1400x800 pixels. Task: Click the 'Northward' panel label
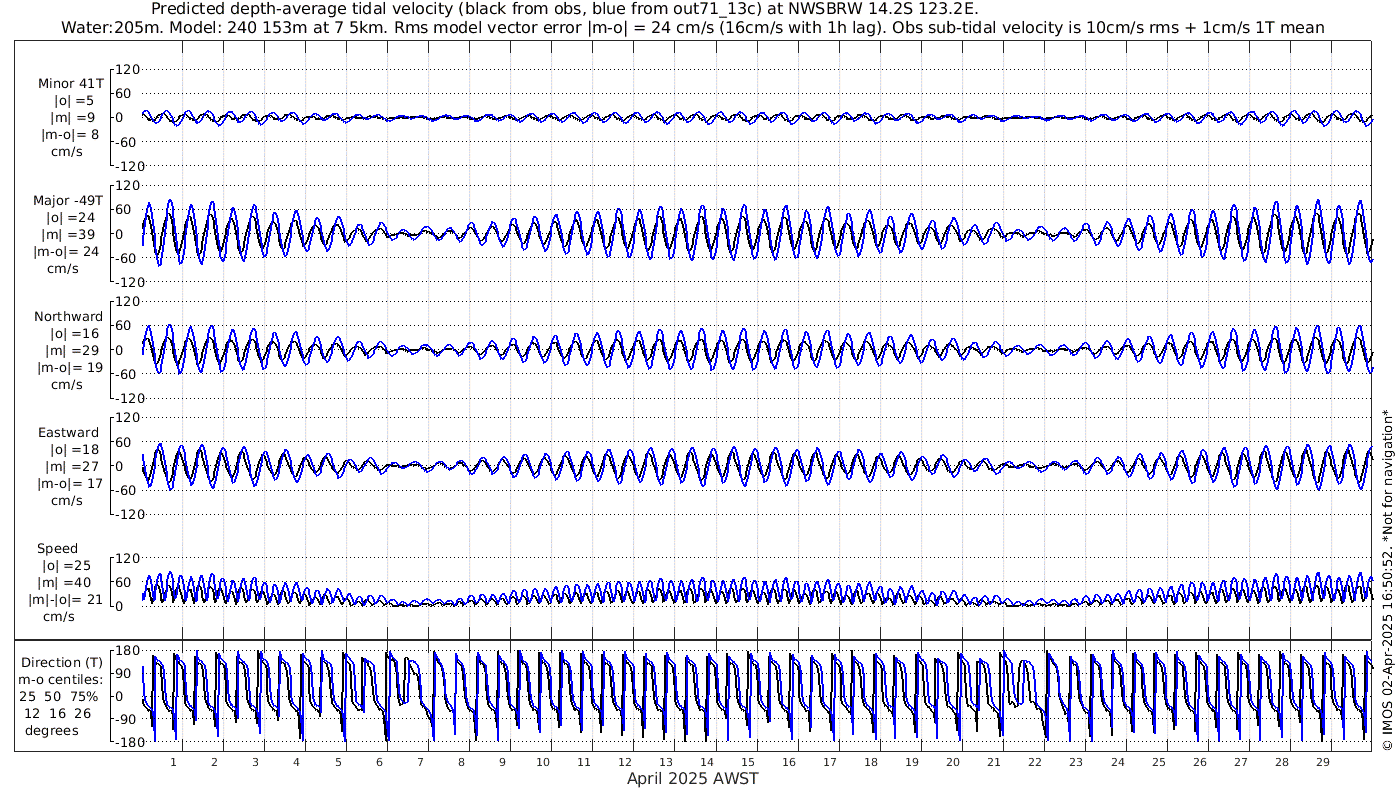(68, 317)
